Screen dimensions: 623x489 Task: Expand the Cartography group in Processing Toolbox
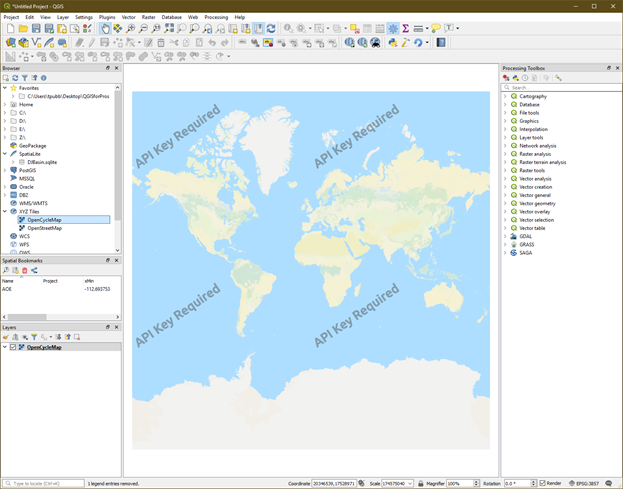coord(505,96)
